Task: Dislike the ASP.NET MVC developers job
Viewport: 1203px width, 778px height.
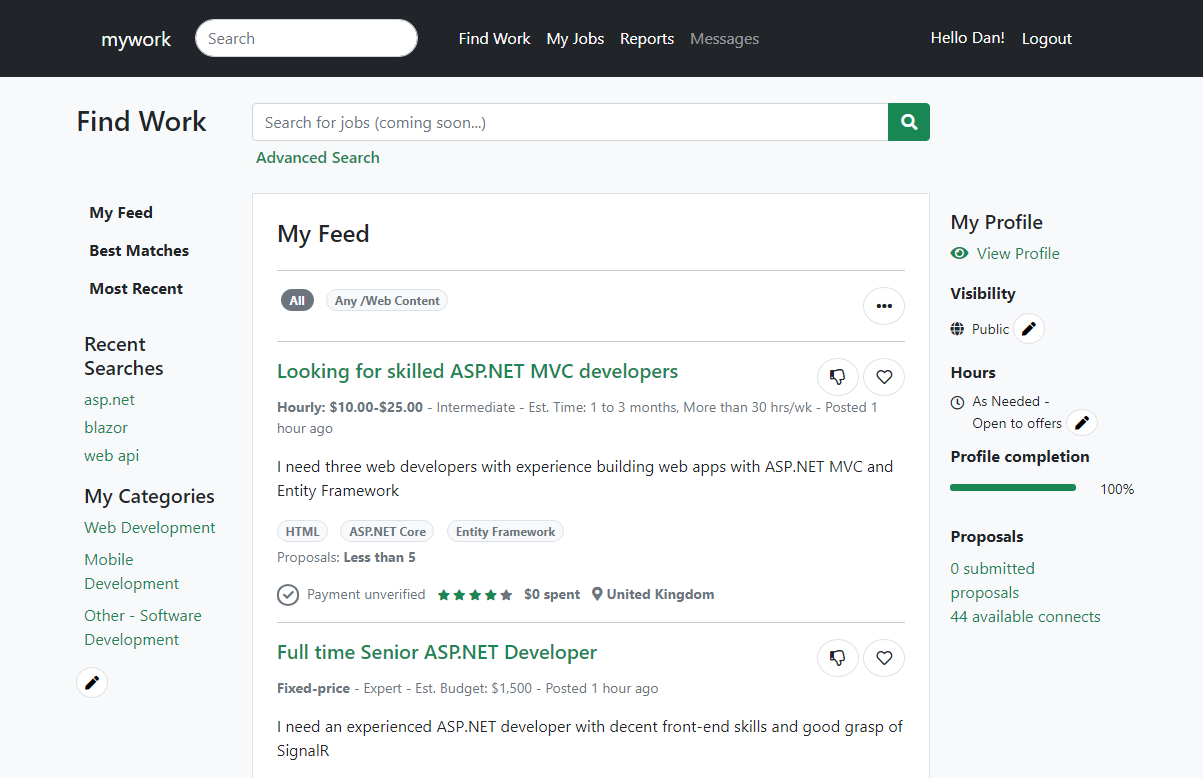Action: (x=837, y=377)
